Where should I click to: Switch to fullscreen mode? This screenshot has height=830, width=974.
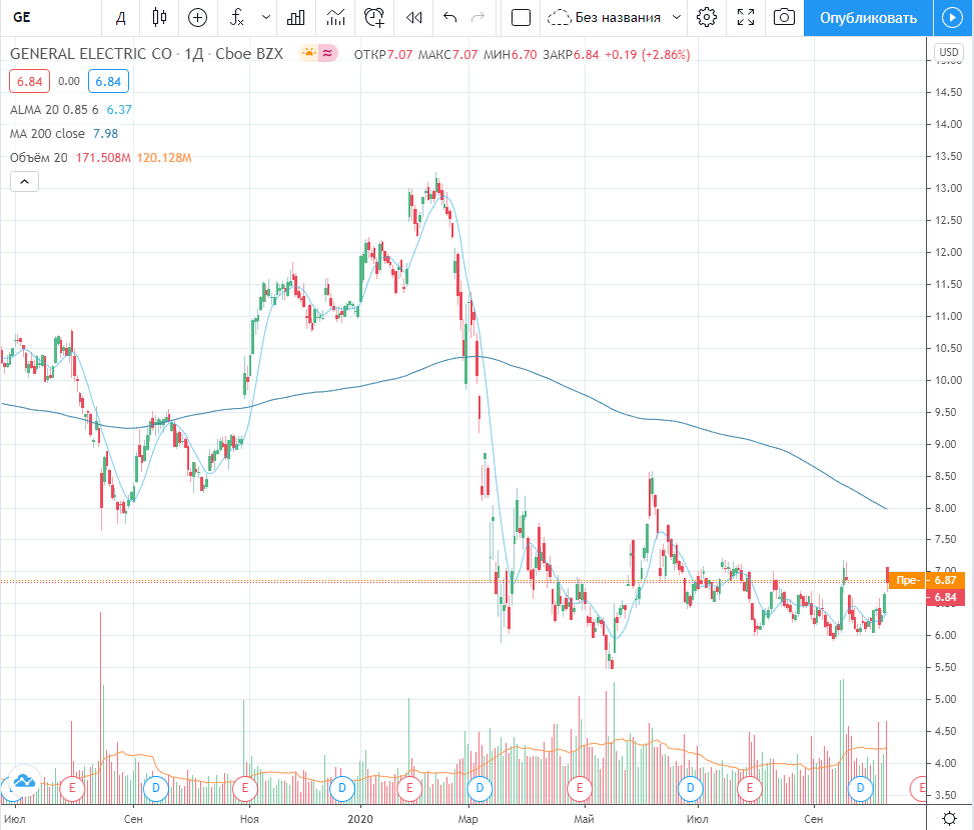point(745,17)
